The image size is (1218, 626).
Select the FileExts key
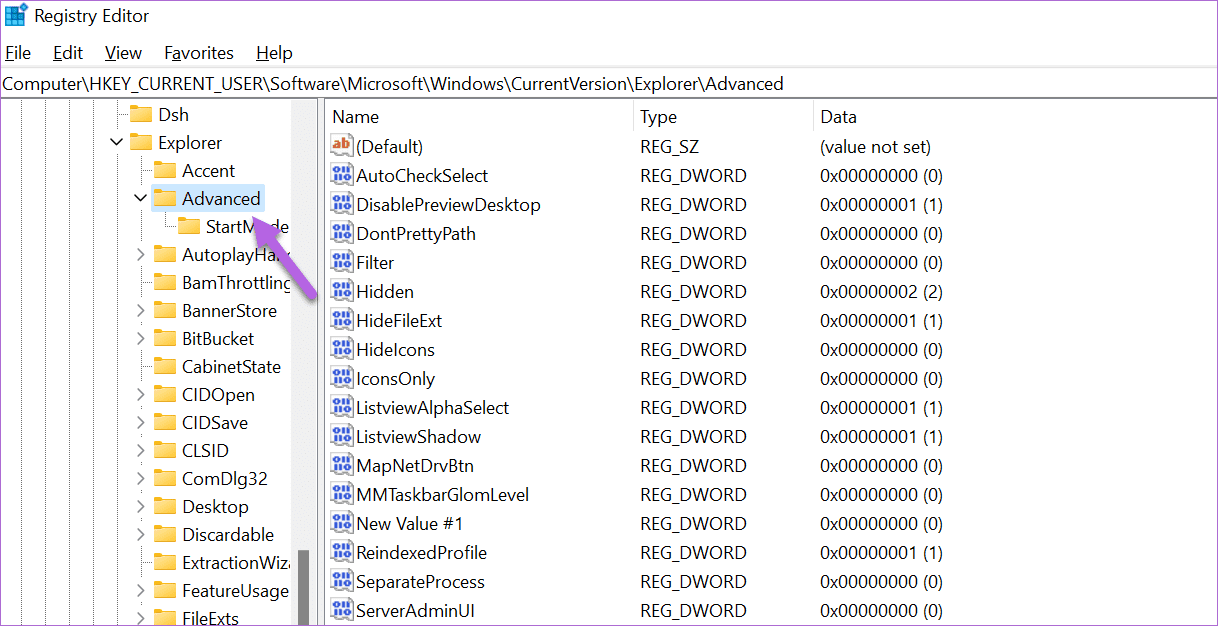(210, 619)
